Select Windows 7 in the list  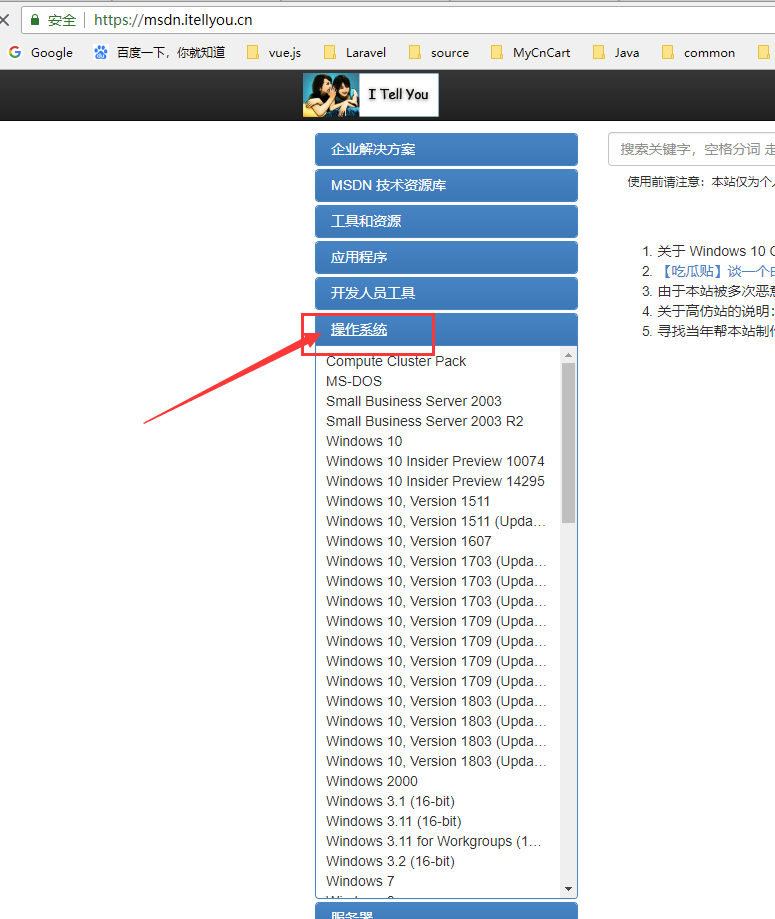pos(360,881)
